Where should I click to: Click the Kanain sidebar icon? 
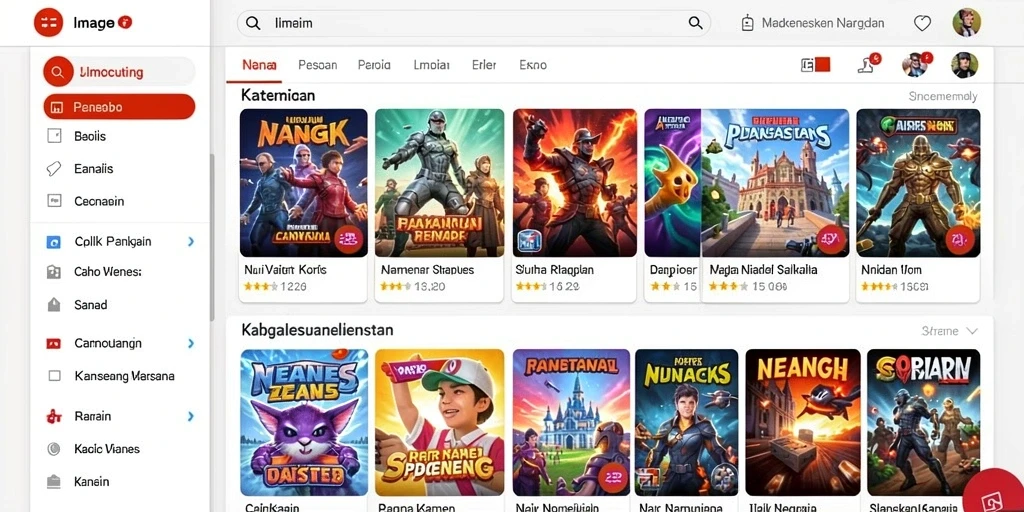pos(54,482)
